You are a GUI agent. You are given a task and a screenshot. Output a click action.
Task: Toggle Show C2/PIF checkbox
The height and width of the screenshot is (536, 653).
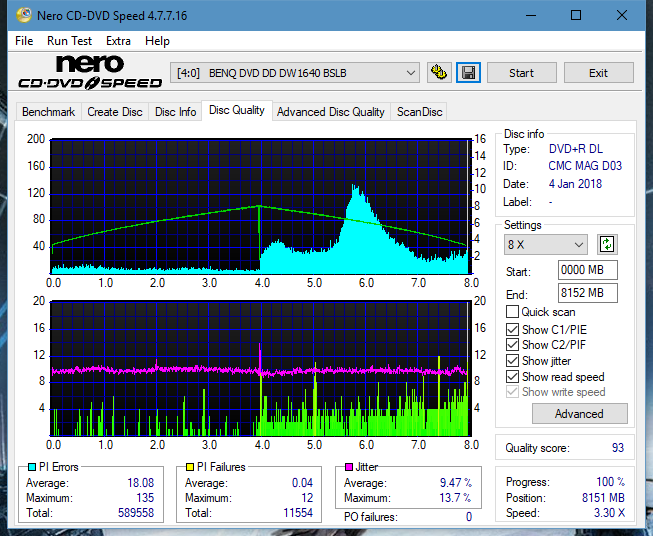pyautogui.click(x=512, y=345)
